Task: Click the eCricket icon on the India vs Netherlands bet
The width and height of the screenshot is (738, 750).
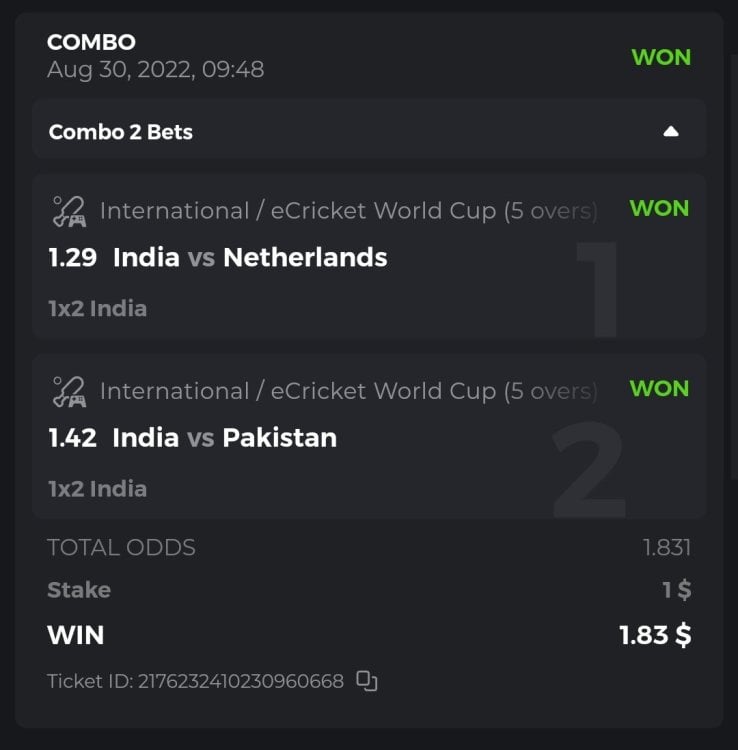Action: 69,211
